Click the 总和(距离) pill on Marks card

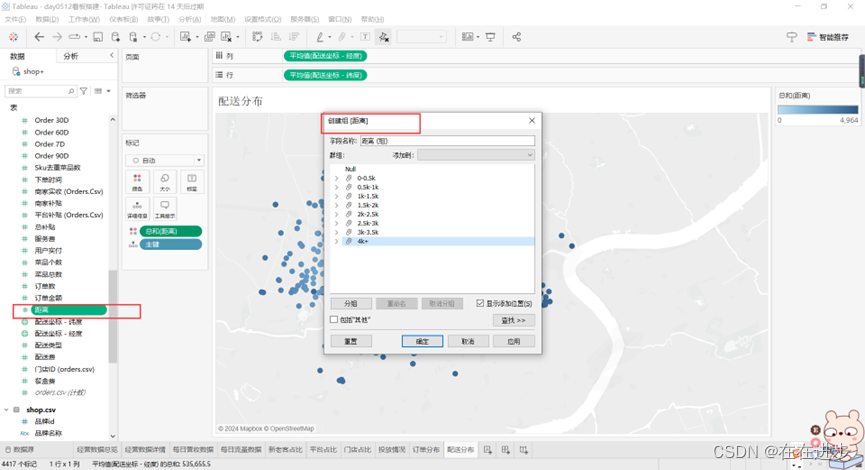tap(170, 231)
